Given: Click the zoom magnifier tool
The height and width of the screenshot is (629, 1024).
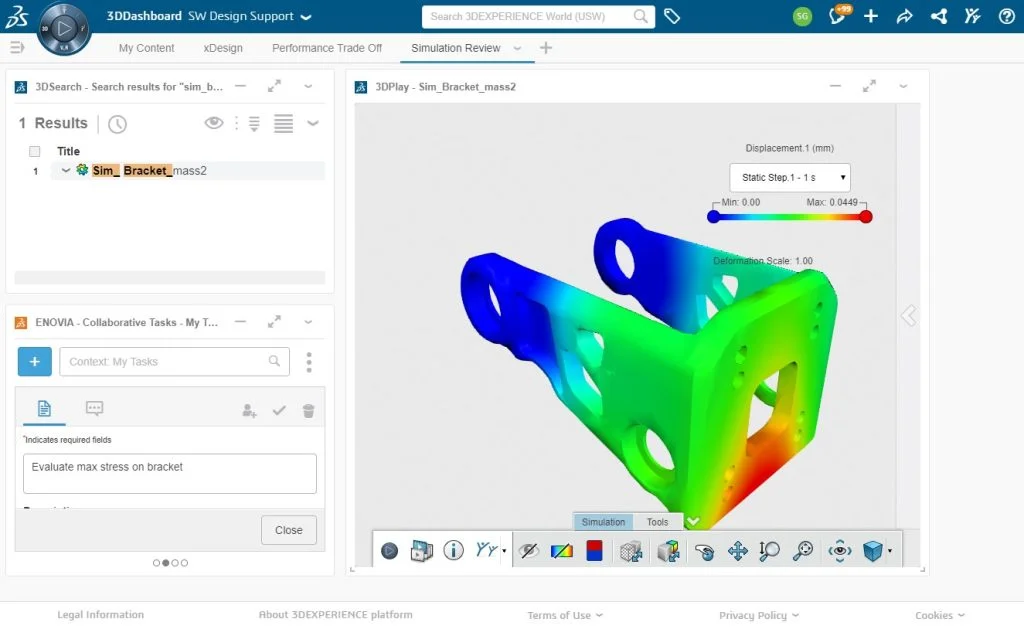Looking at the screenshot, I should pyautogui.click(x=769, y=551).
